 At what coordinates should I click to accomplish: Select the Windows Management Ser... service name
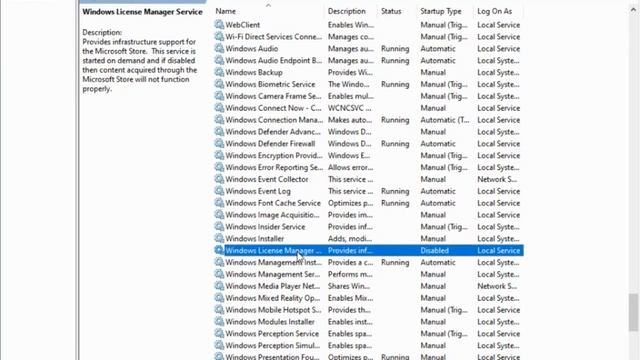coord(273,274)
